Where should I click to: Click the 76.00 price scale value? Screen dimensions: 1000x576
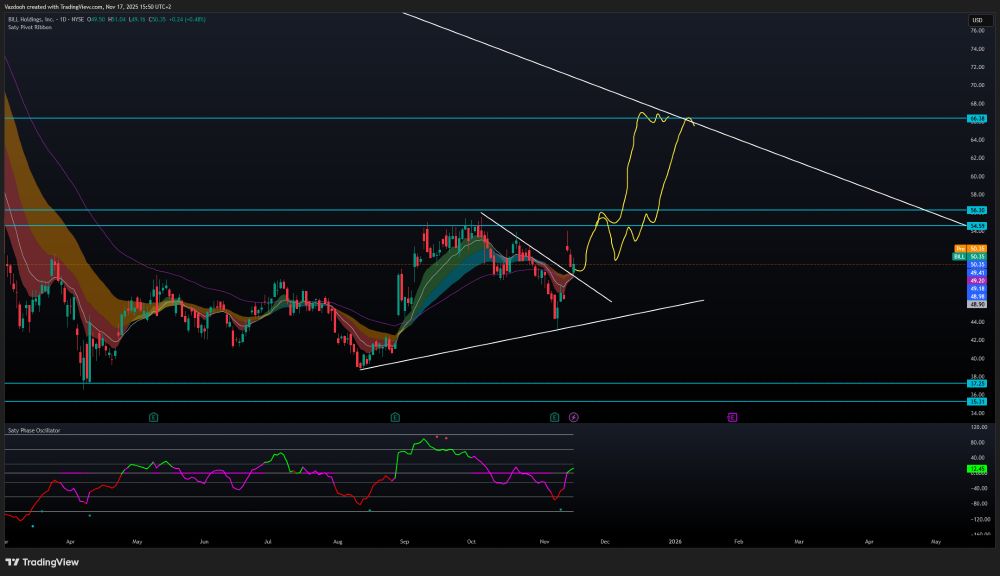coord(977,31)
